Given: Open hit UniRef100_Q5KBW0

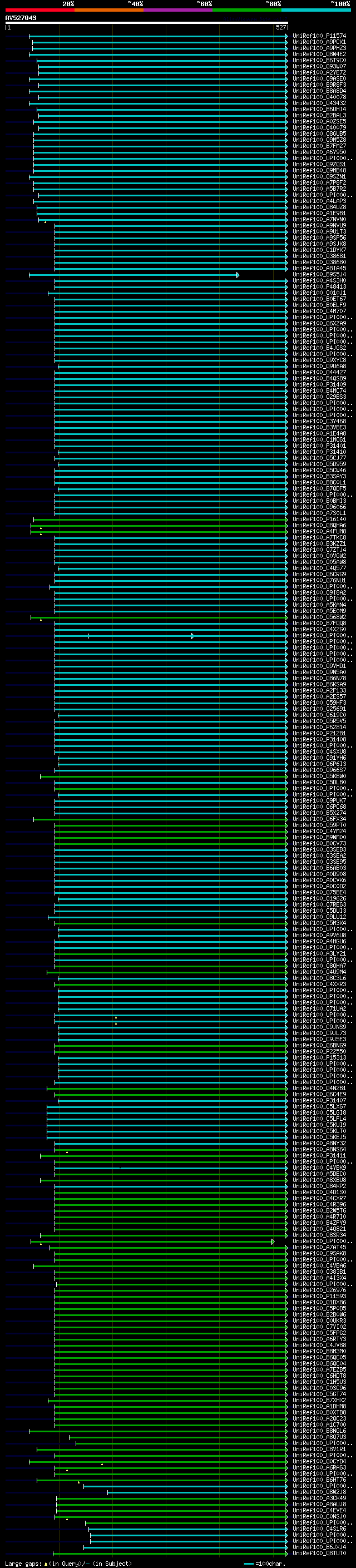Looking at the screenshot, I should click(319, 776).
